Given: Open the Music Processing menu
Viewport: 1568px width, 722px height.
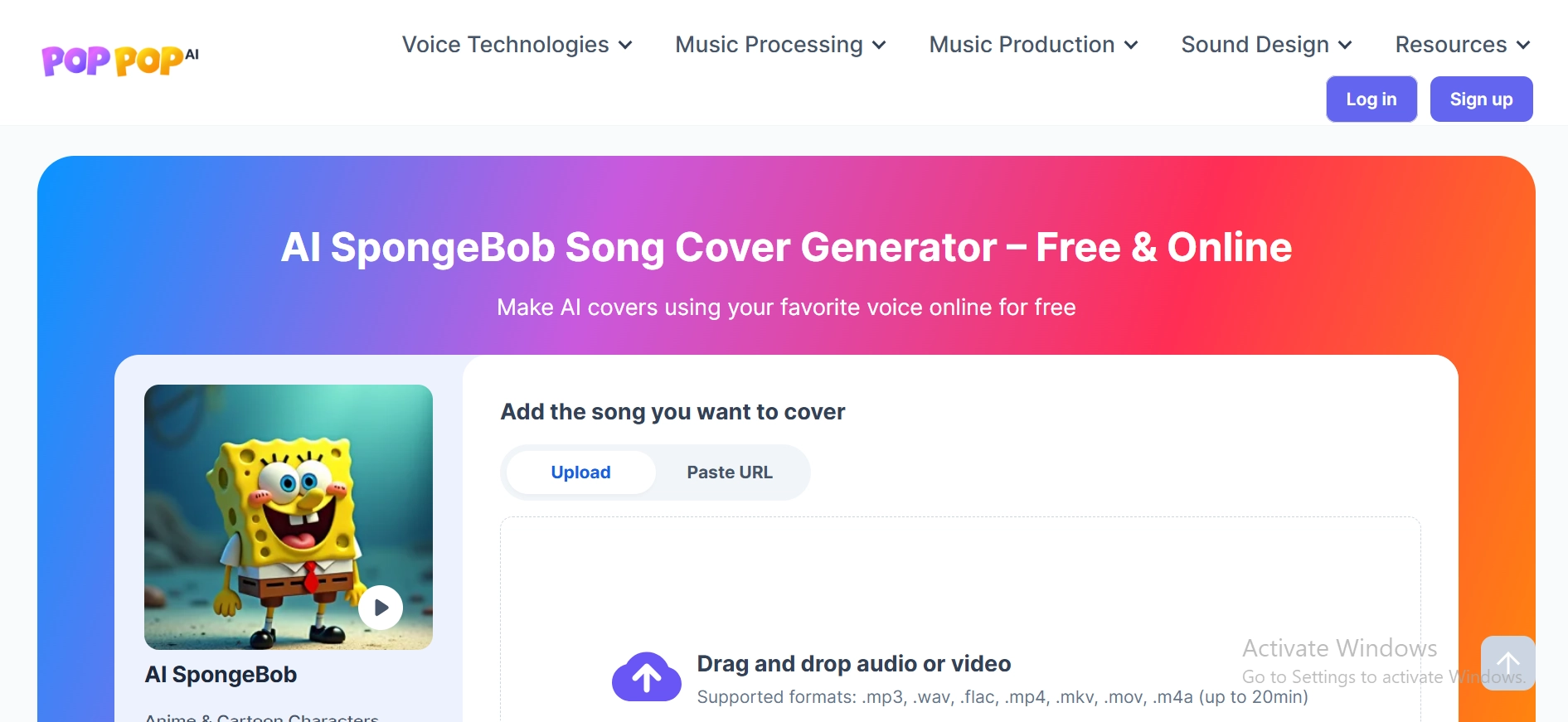Looking at the screenshot, I should pyautogui.click(x=768, y=46).
